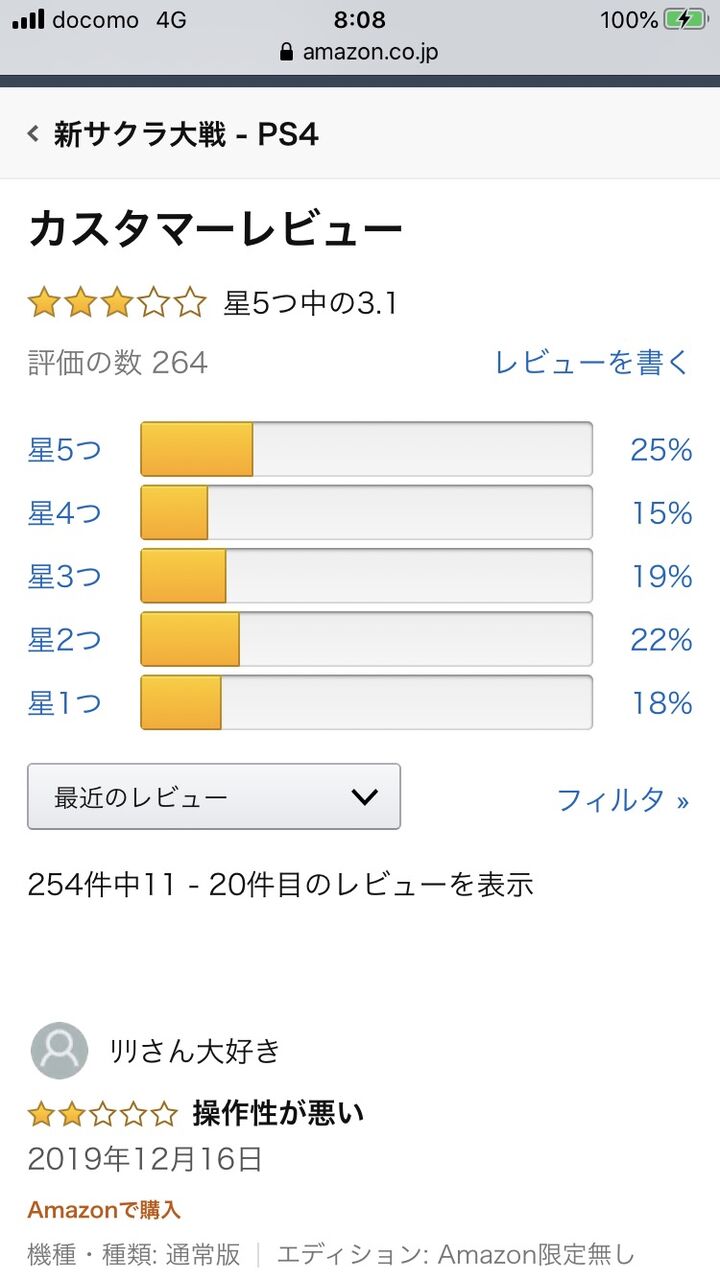This screenshot has width=720, height=1280.
Task: Open the 最近のレビュー sort dropdown
Action: tap(214, 797)
